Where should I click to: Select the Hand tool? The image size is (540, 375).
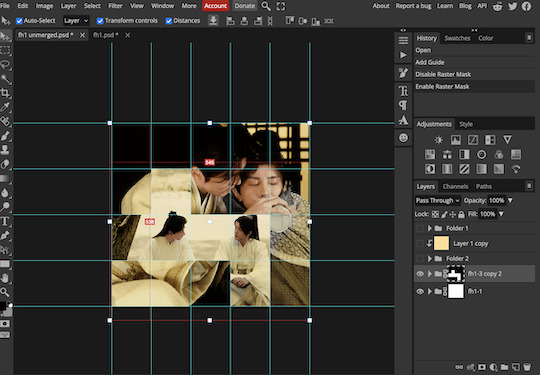[6, 278]
